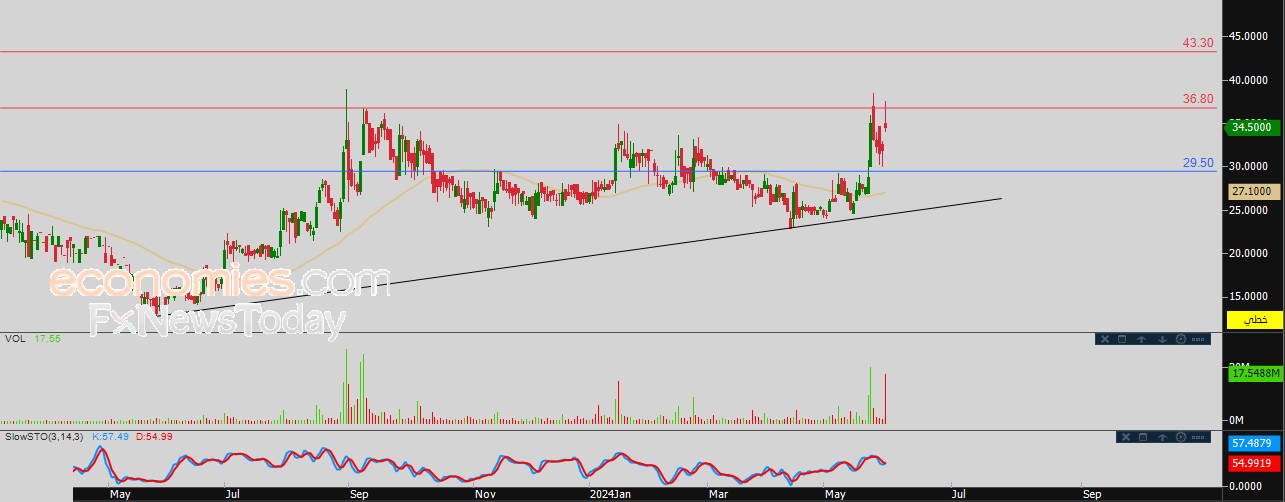Click the blue 29.50 support level label
Image resolution: width=1285 pixels, height=502 pixels.
pos(1197,163)
